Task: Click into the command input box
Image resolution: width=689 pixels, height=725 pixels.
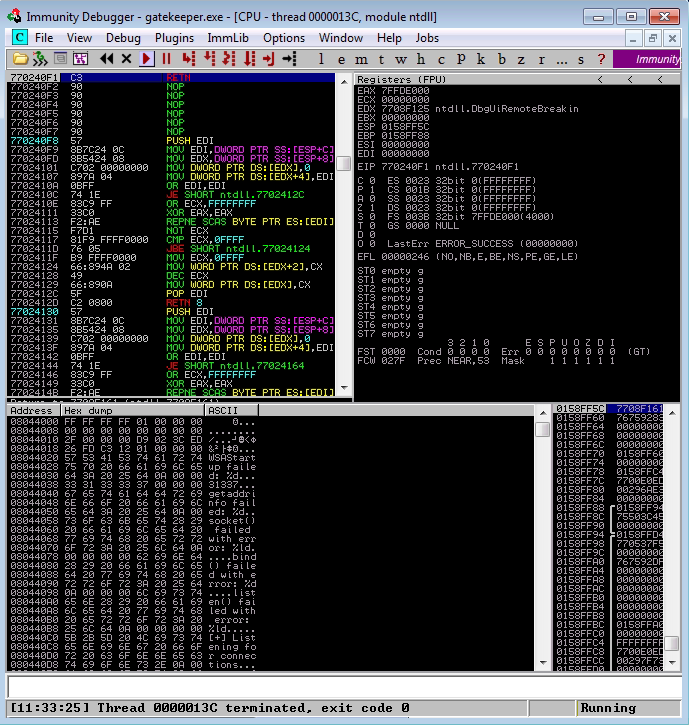Action: pyautogui.click(x=344, y=686)
